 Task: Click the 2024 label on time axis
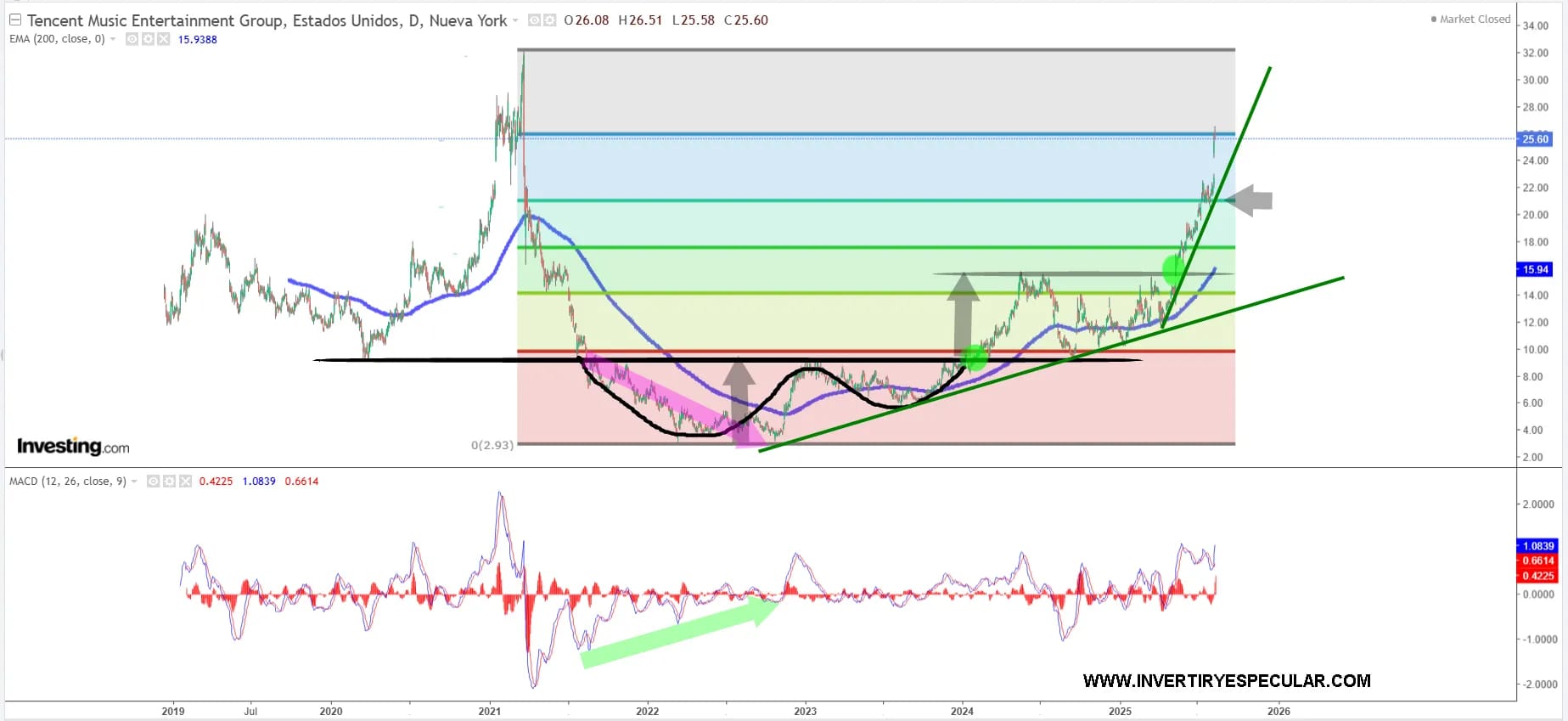962,711
